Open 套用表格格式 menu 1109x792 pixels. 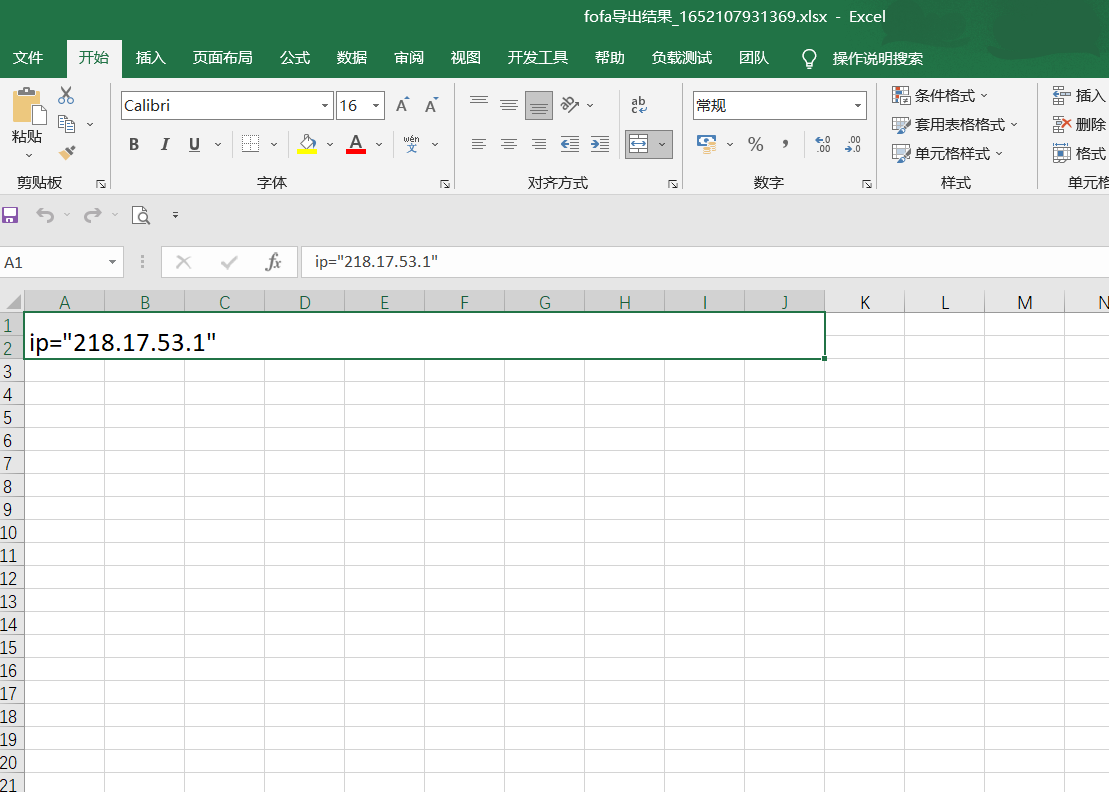tap(955, 124)
